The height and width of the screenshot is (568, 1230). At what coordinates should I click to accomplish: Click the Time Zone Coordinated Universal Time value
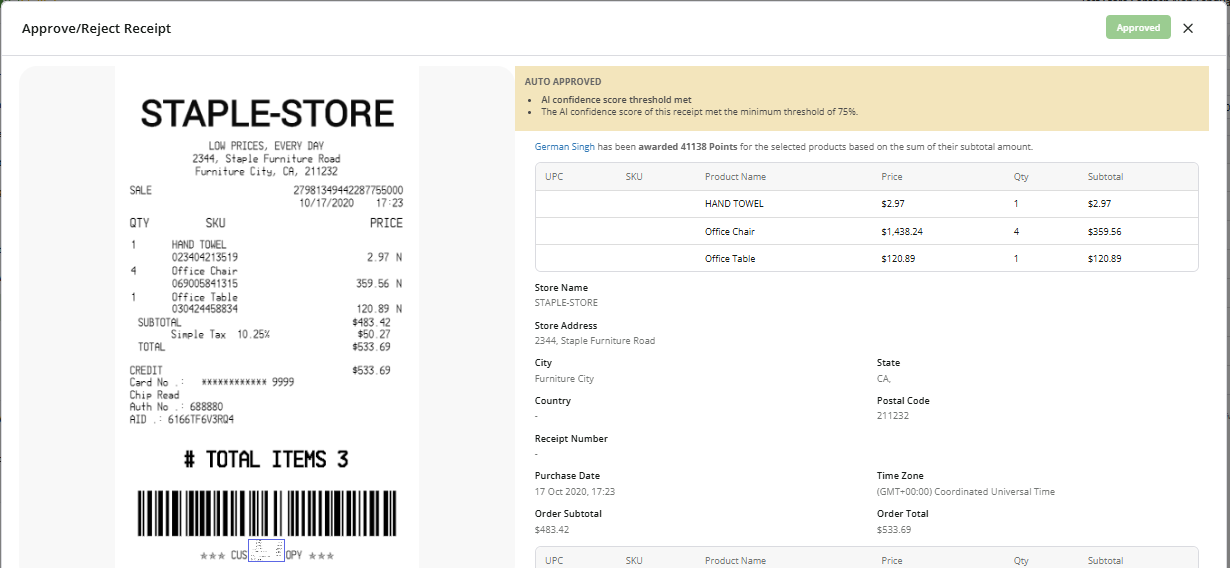(966, 492)
